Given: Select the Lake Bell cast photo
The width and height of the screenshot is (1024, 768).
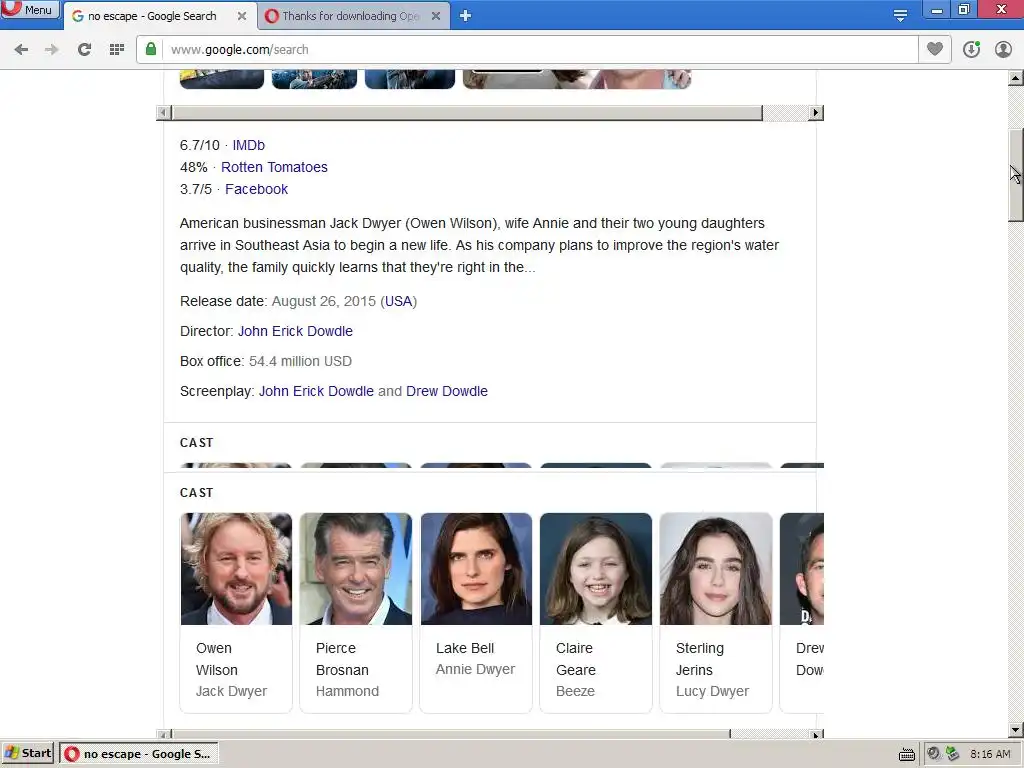Looking at the screenshot, I should 476,569.
